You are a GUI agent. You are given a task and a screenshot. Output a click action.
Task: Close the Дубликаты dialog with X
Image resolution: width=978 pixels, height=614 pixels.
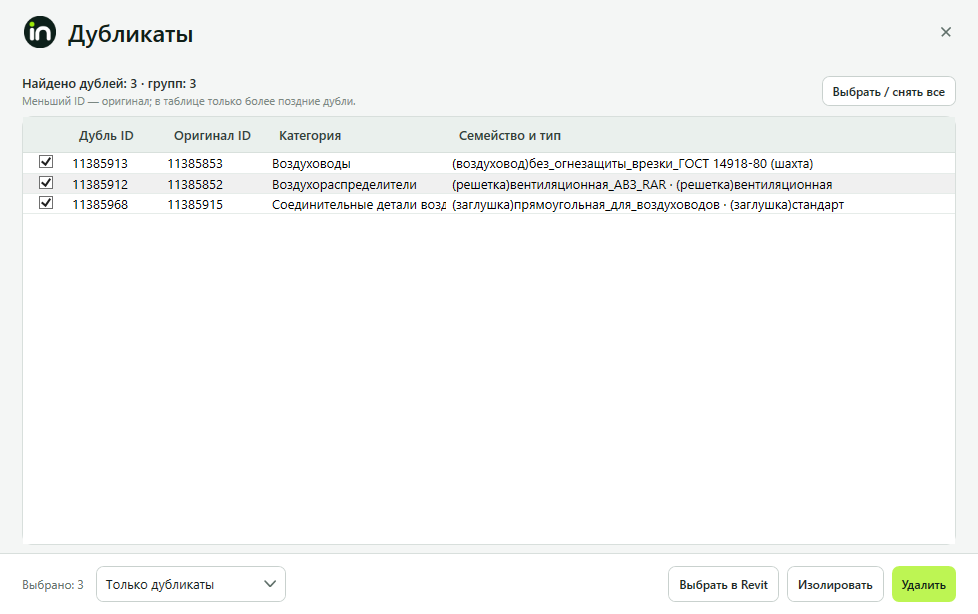point(946,32)
